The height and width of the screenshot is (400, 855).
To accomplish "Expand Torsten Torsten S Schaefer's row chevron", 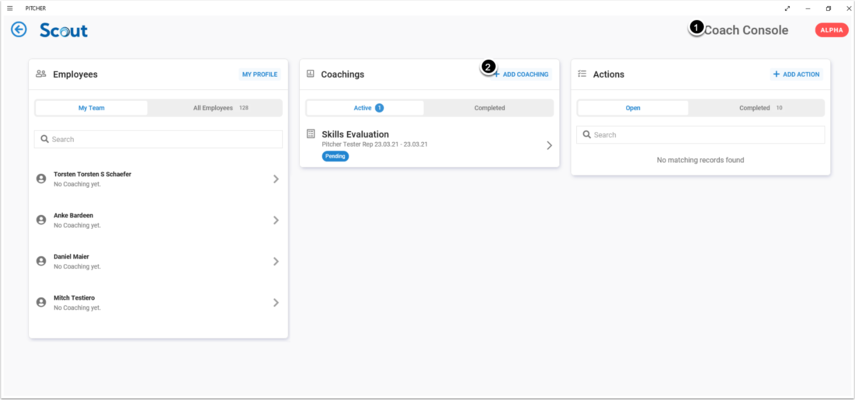I will pos(276,179).
